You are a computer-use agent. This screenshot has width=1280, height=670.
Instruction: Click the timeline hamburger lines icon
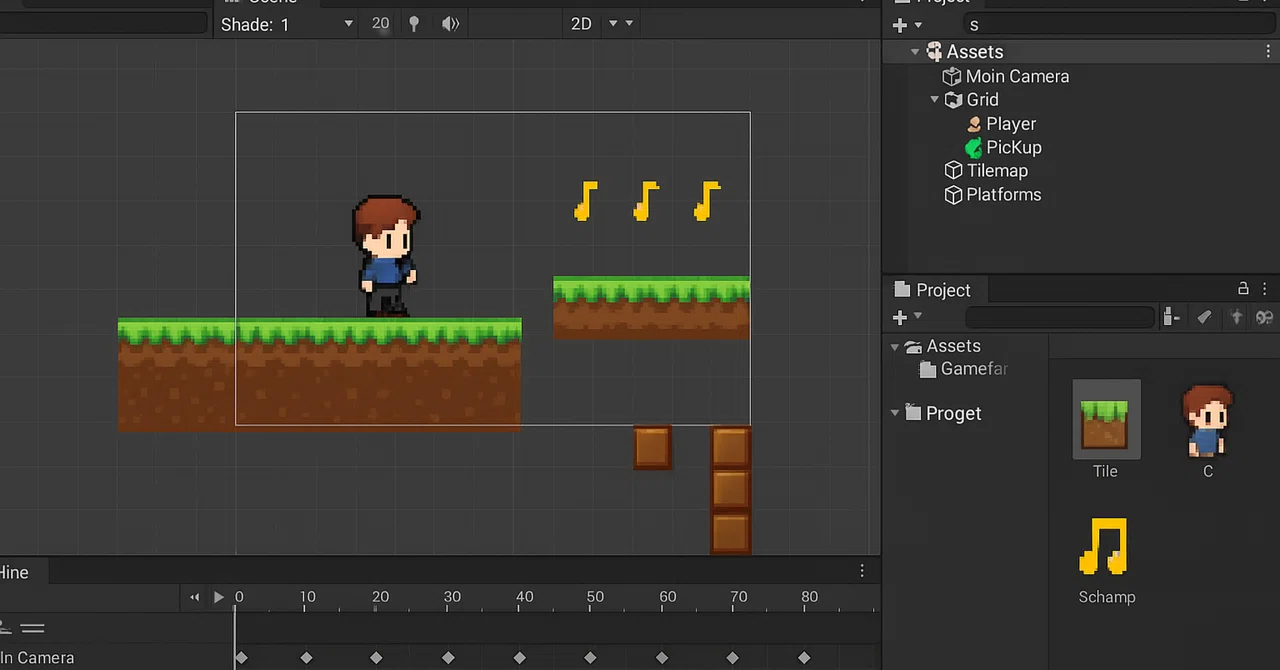32,628
